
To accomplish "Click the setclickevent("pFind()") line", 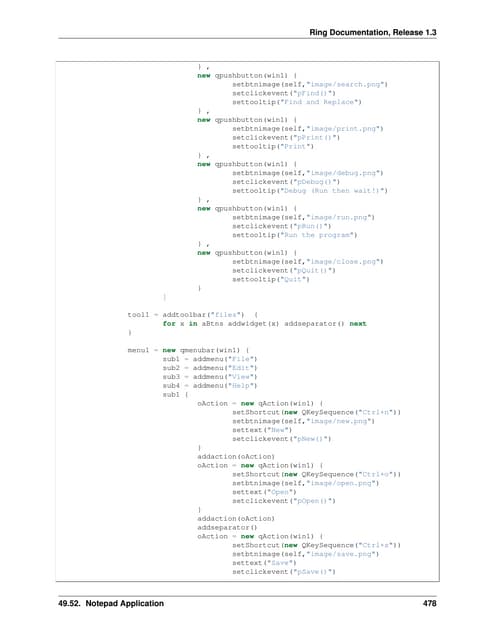I will (284, 93).
